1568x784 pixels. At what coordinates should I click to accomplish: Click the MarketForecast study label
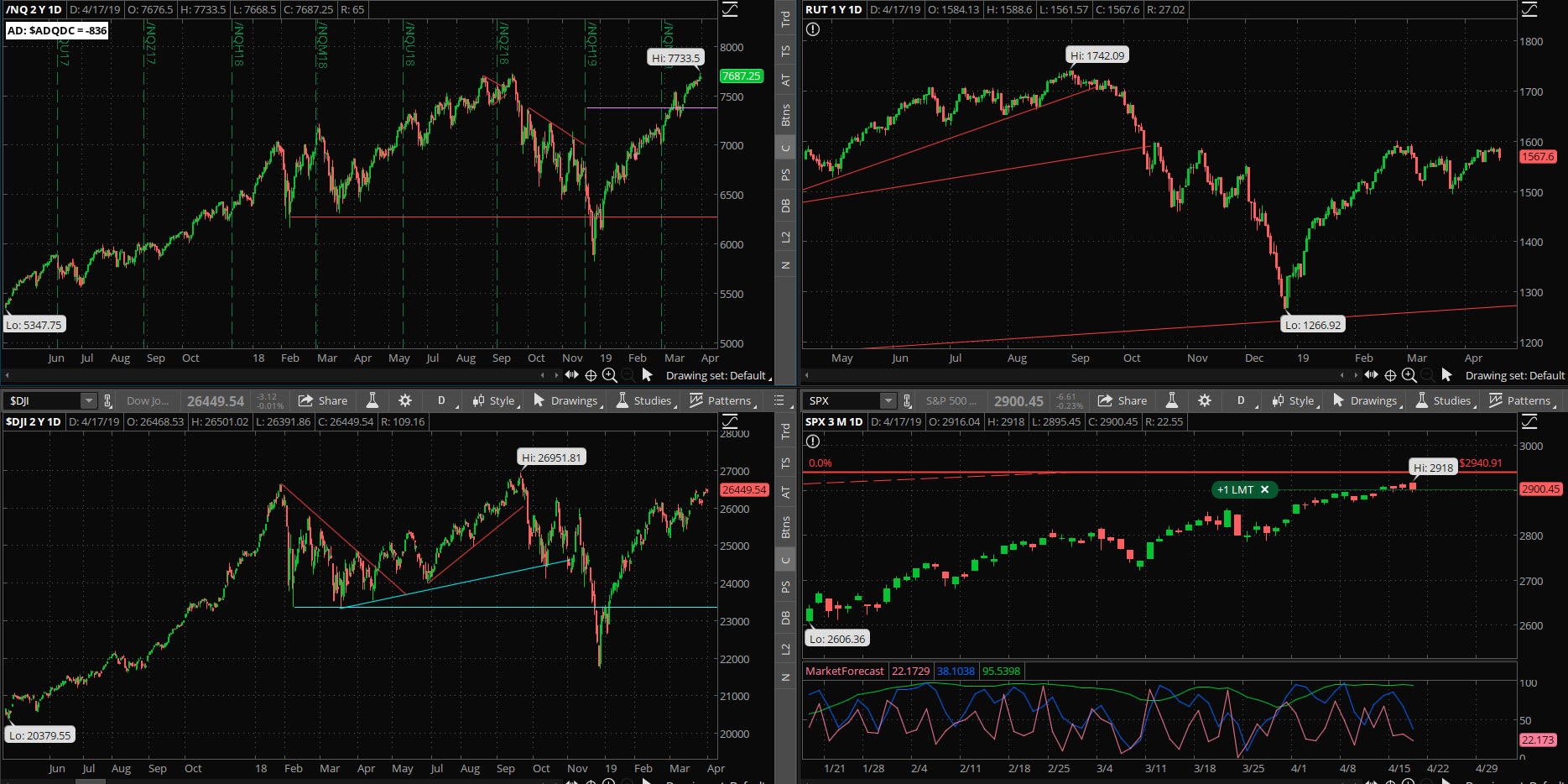point(845,671)
